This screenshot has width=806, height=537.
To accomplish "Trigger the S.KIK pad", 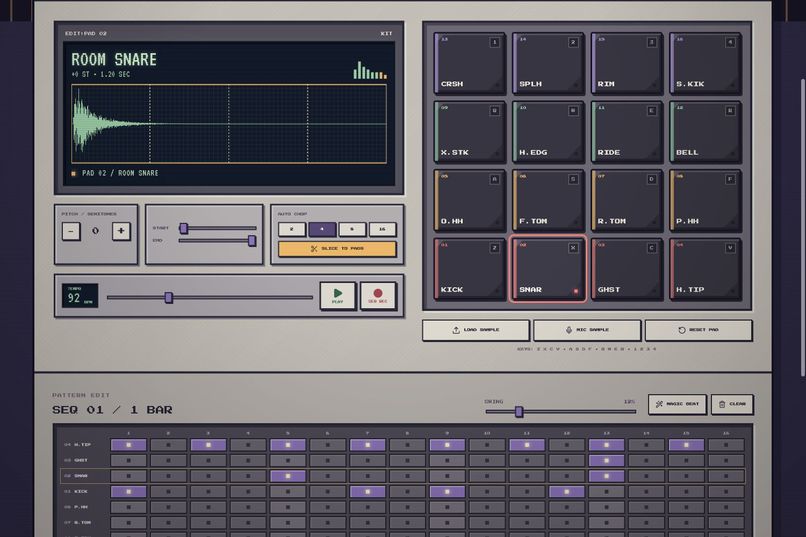I will 705,64.
